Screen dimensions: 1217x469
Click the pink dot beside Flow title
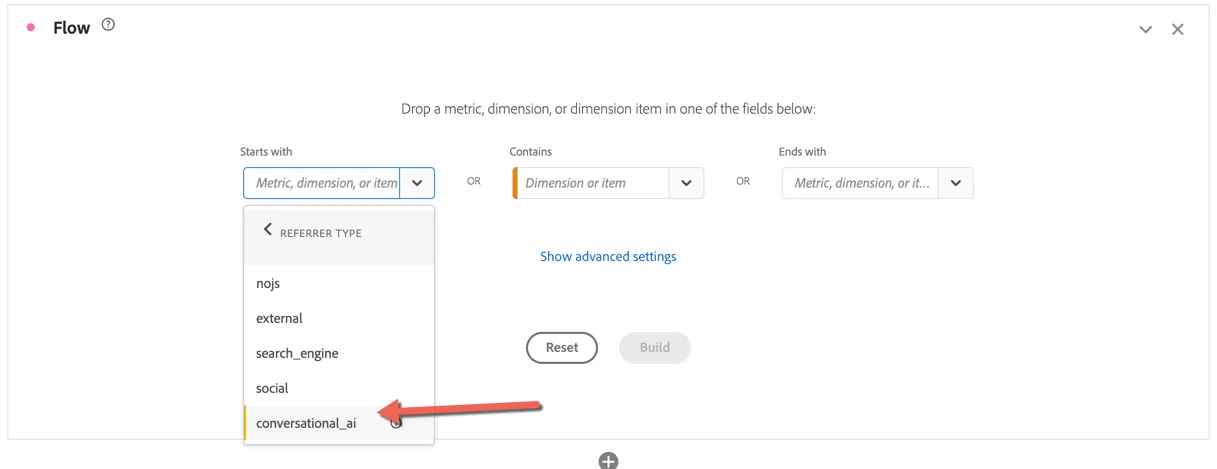click(31, 28)
